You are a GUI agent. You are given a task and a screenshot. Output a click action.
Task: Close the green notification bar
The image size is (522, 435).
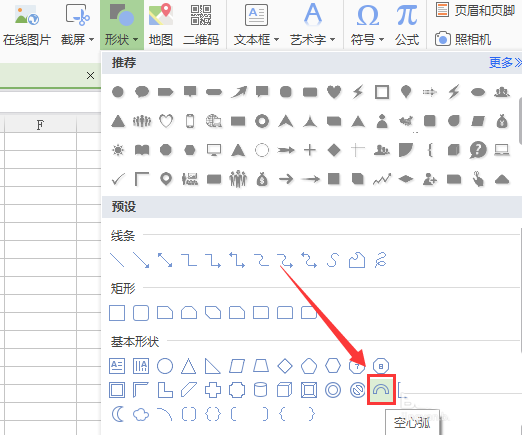90,76
